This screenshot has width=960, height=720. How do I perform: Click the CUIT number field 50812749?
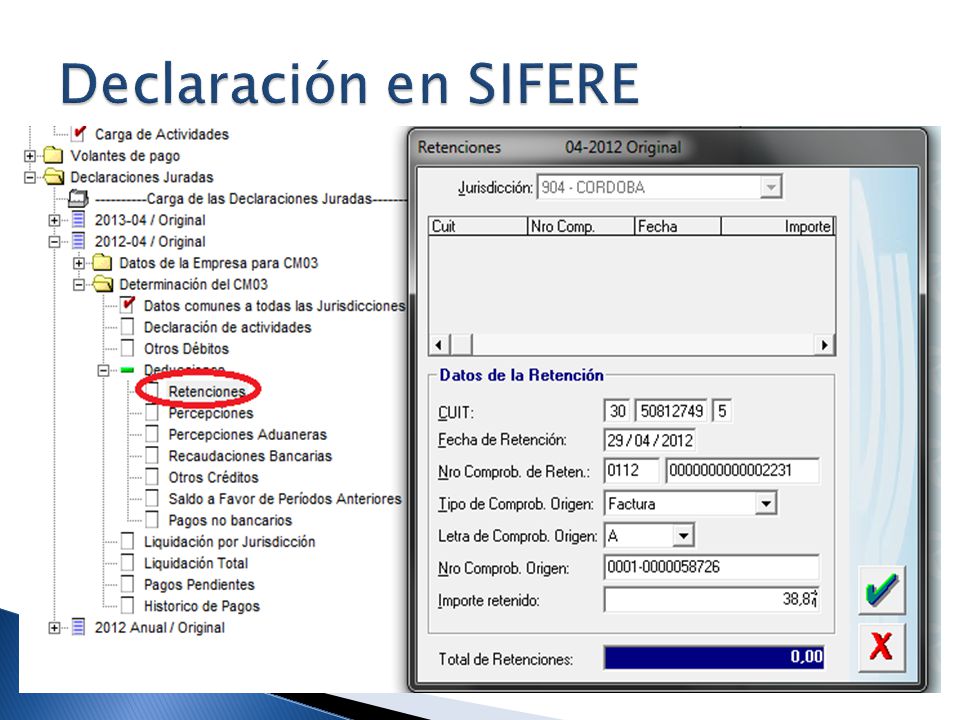point(672,411)
